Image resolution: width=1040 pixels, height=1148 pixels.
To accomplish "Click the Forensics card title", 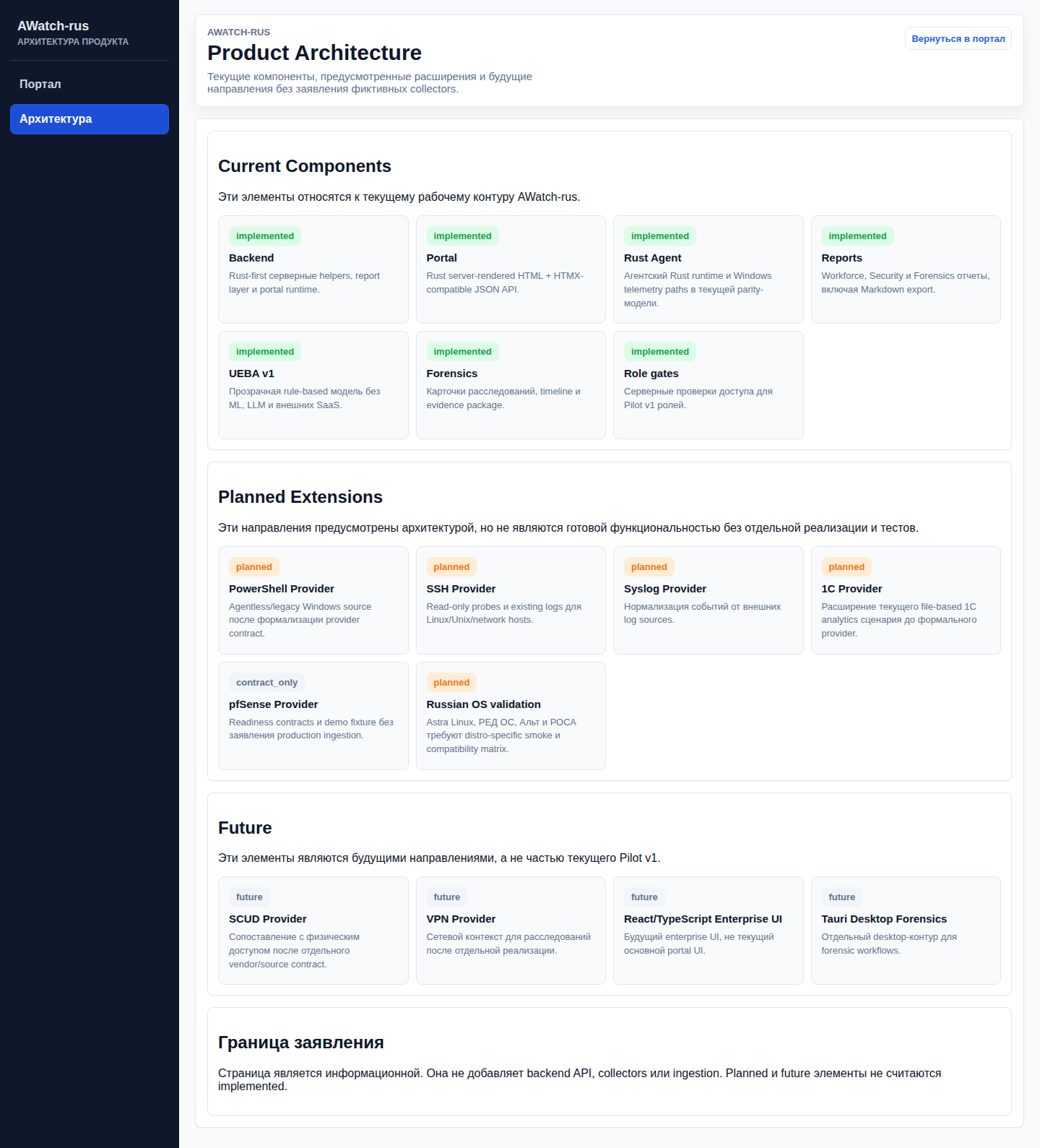I will click(451, 374).
